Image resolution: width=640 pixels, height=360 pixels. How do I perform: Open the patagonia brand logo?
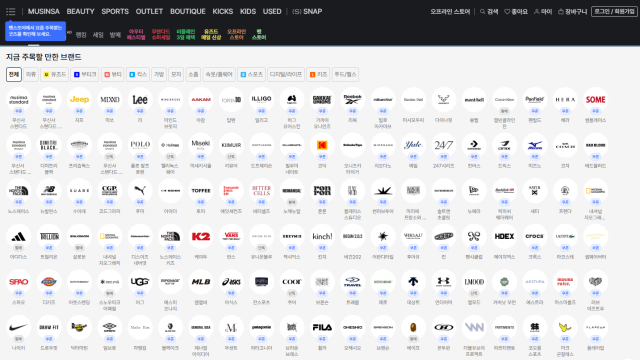coord(262,327)
